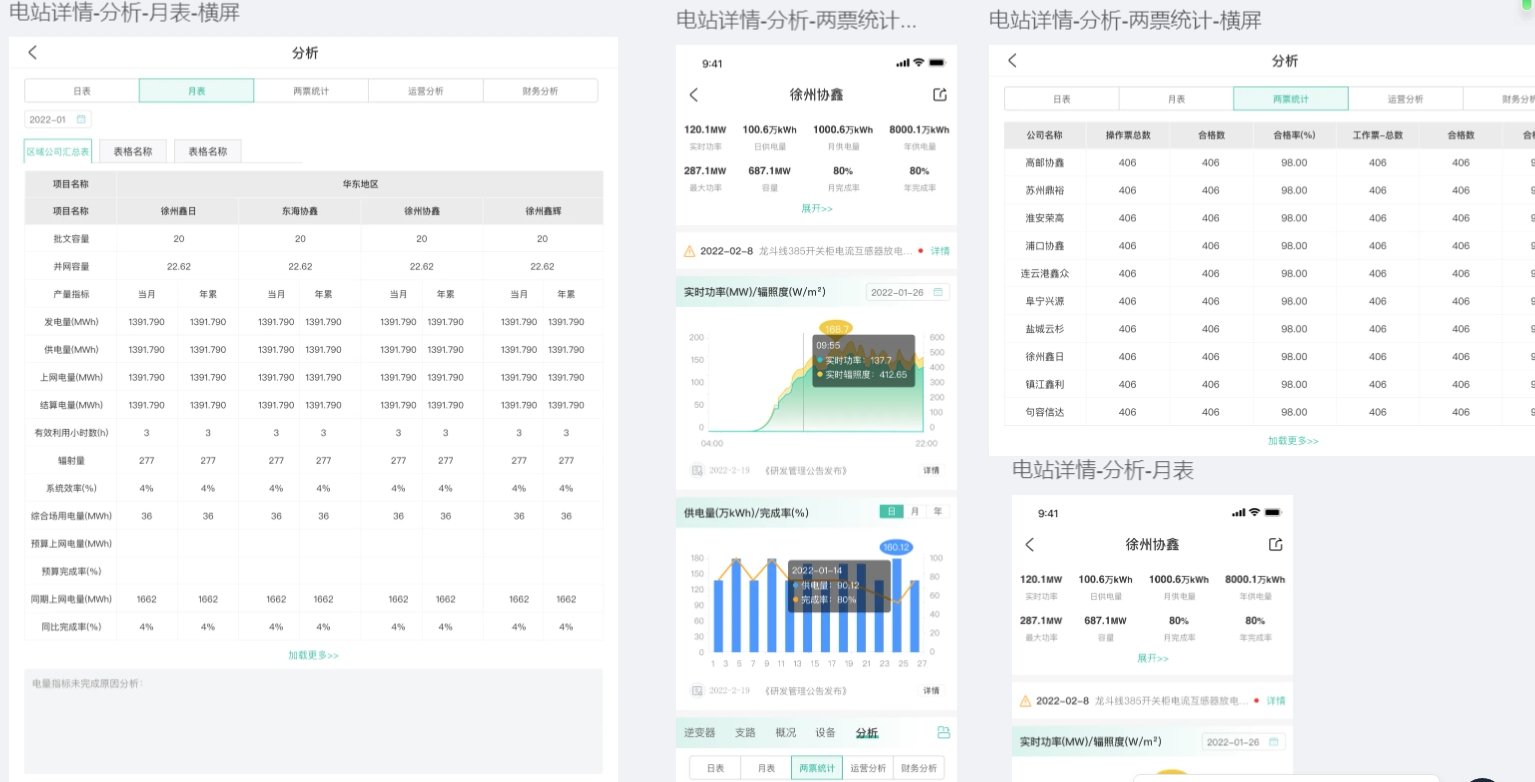1535x782 pixels.
Task: Select 日 toggle on 供电量 chart
Action: click(891, 512)
